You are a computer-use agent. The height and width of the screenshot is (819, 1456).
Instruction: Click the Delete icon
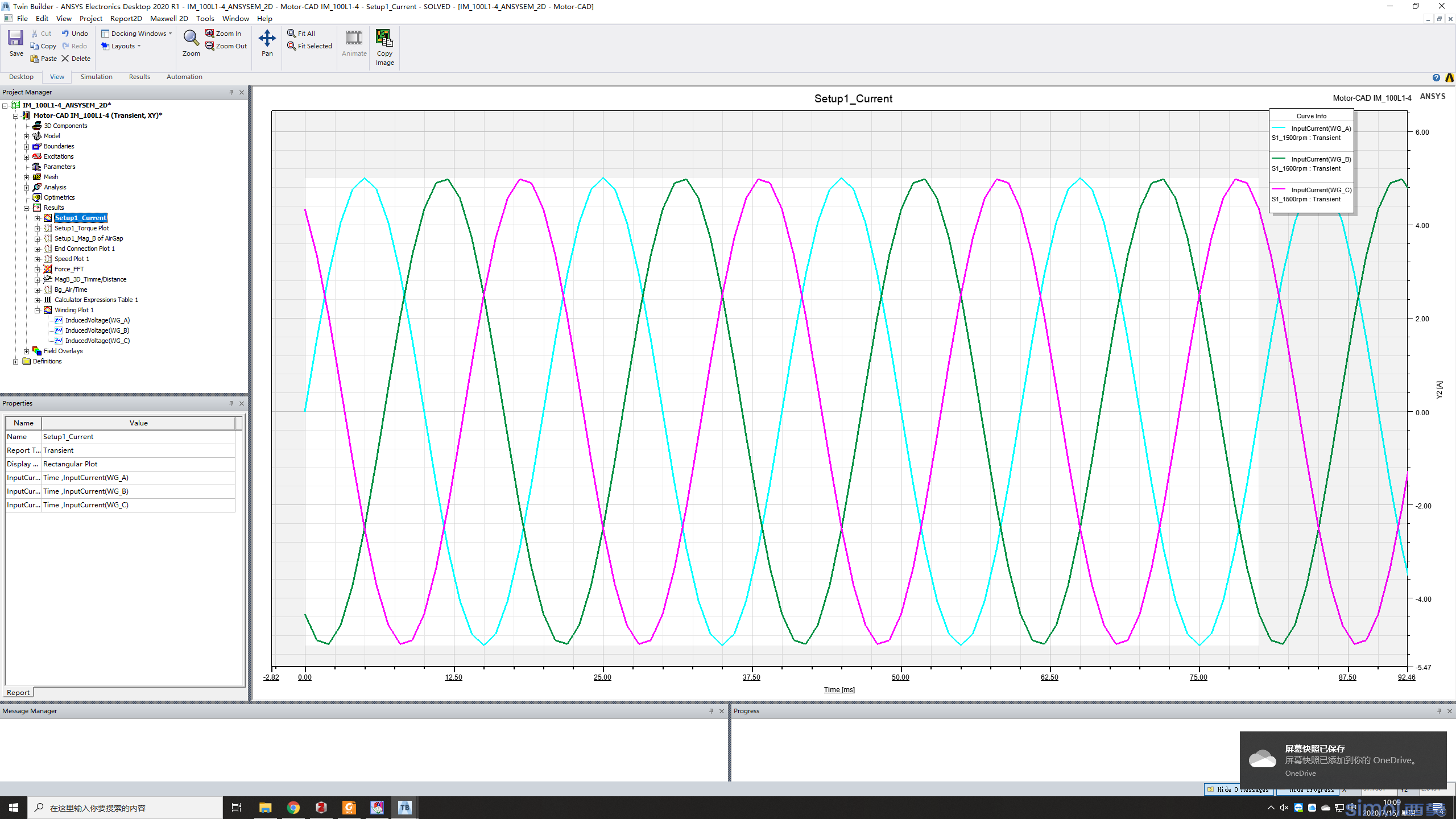tap(76, 59)
